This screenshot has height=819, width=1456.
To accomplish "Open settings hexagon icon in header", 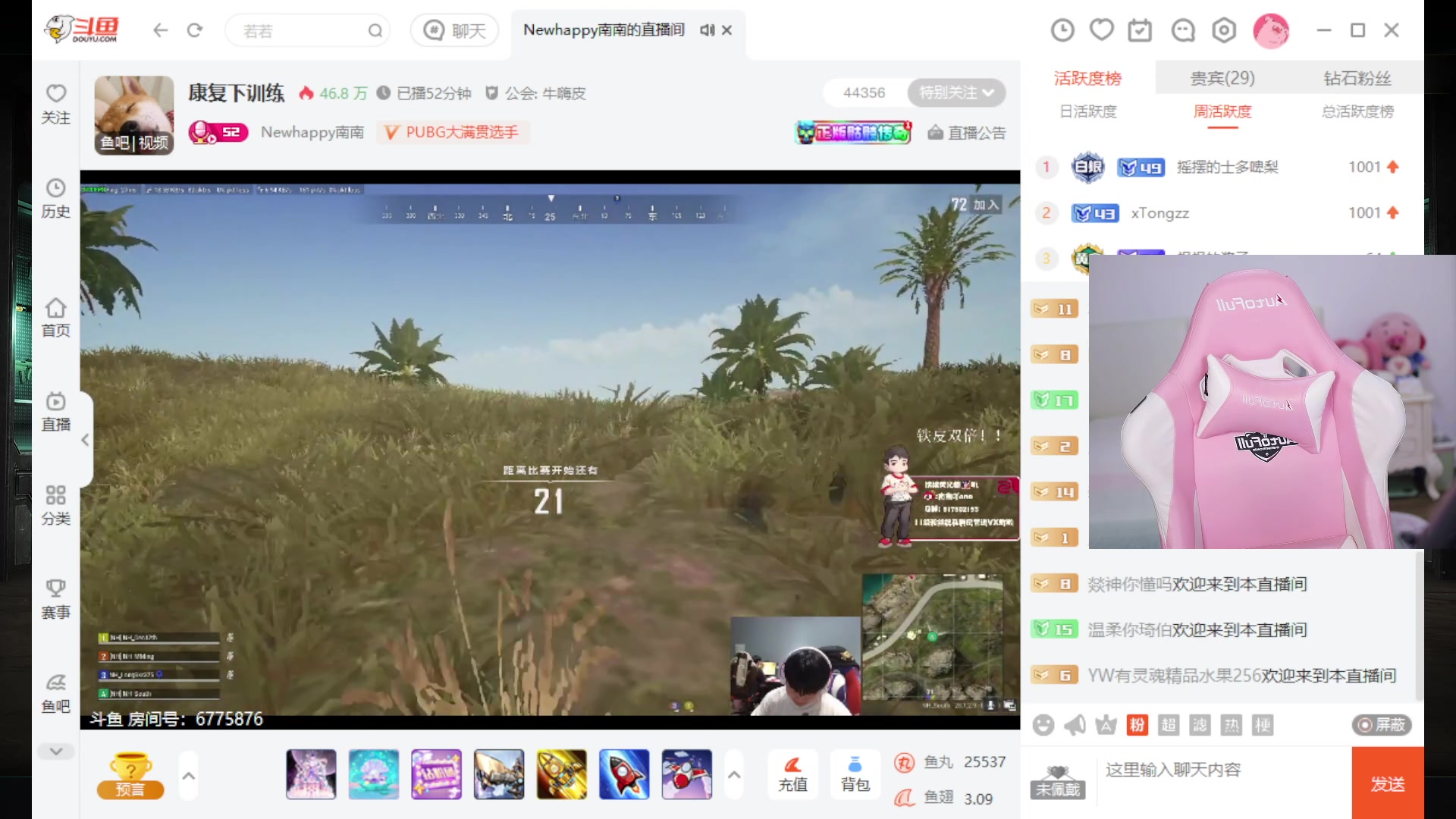I will [1224, 30].
